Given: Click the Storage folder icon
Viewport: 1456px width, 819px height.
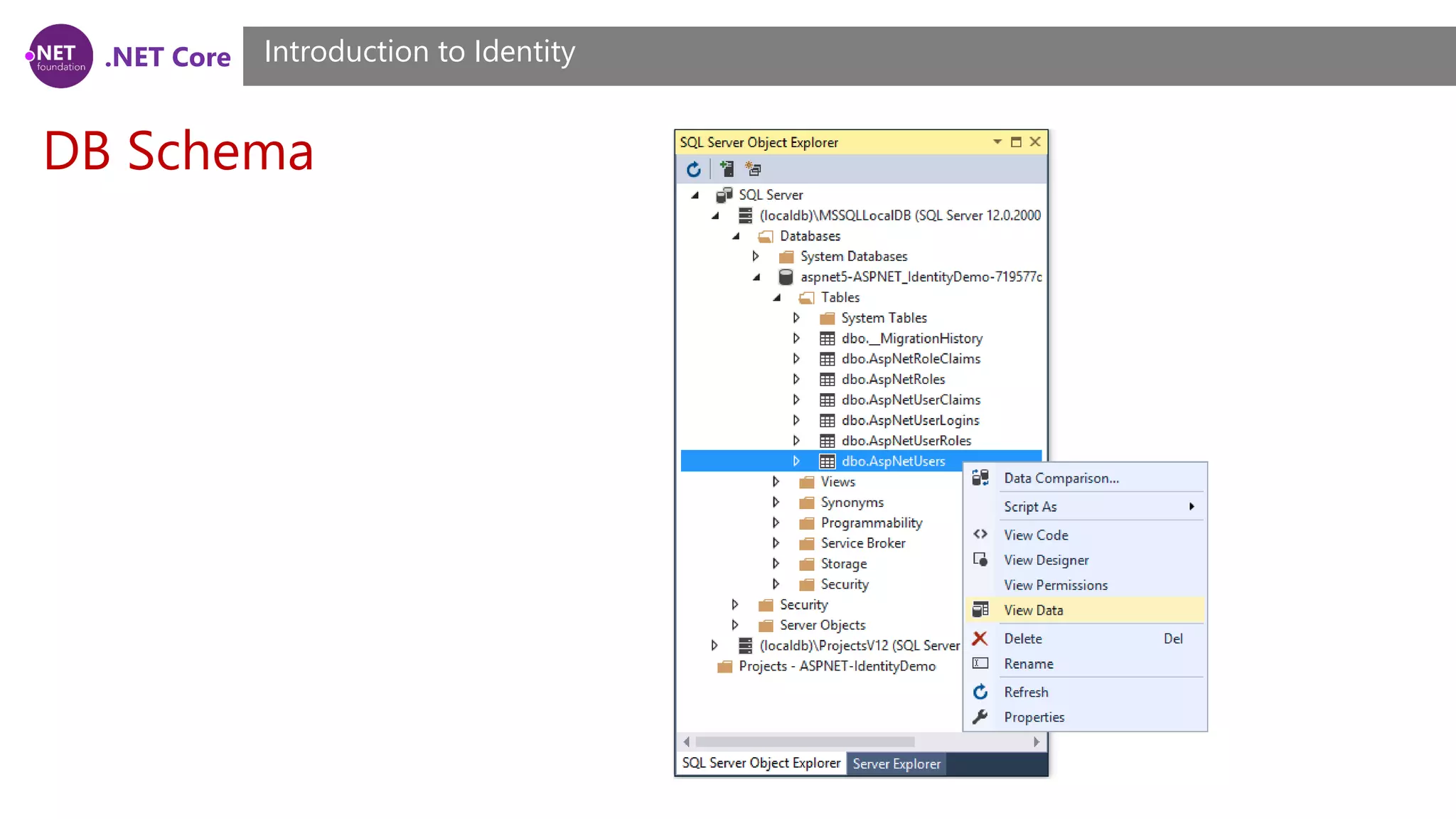Looking at the screenshot, I should point(807,564).
